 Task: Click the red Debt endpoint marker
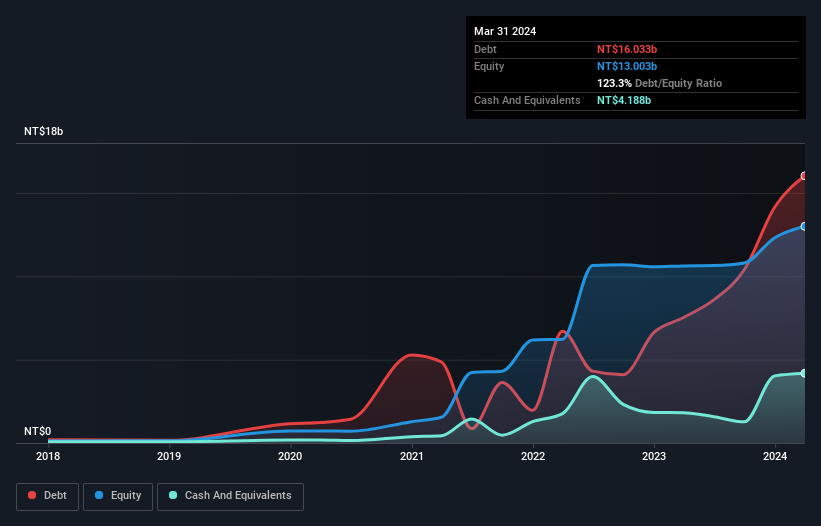click(804, 176)
